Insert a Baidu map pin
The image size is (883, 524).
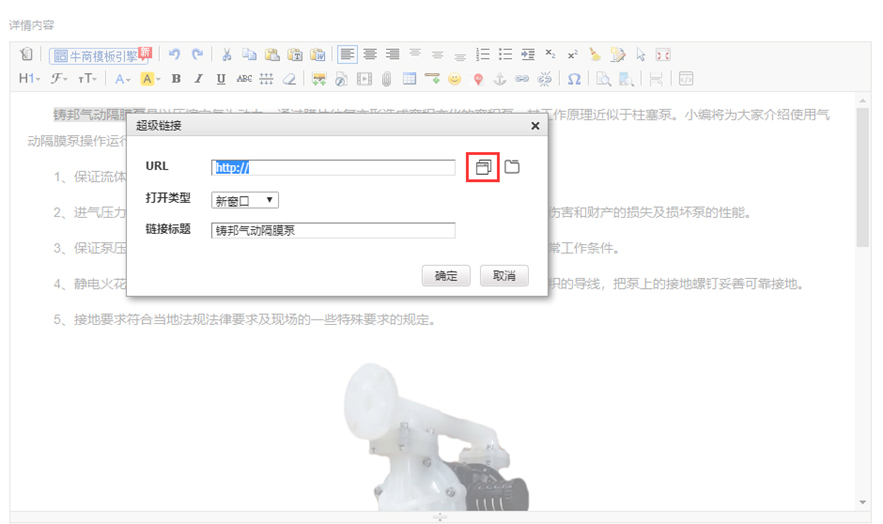click(x=478, y=79)
